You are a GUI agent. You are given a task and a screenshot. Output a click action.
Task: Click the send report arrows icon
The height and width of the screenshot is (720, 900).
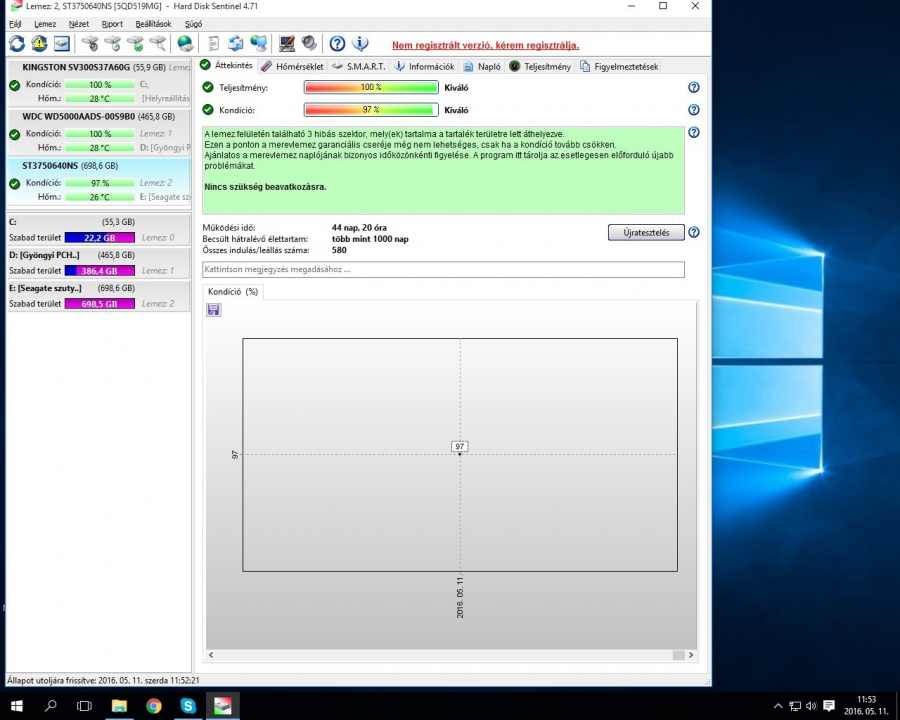[x=235, y=44]
